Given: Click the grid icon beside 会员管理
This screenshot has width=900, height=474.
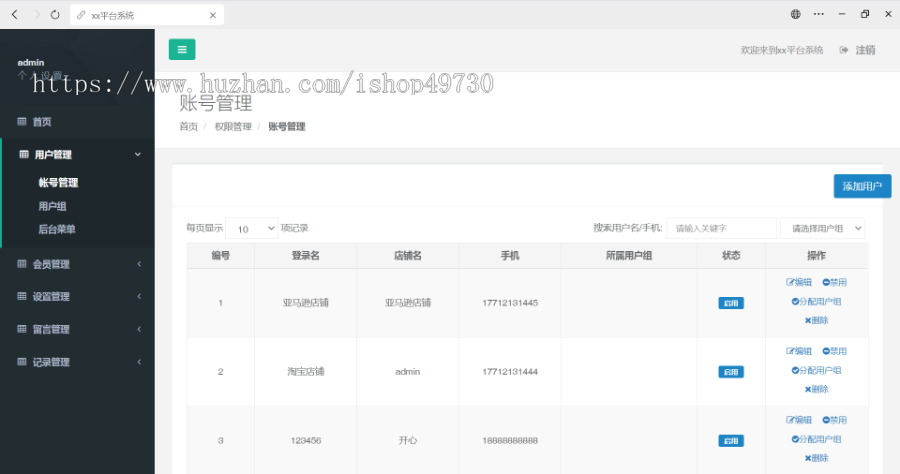Looking at the screenshot, I should (x=22, y=263).
